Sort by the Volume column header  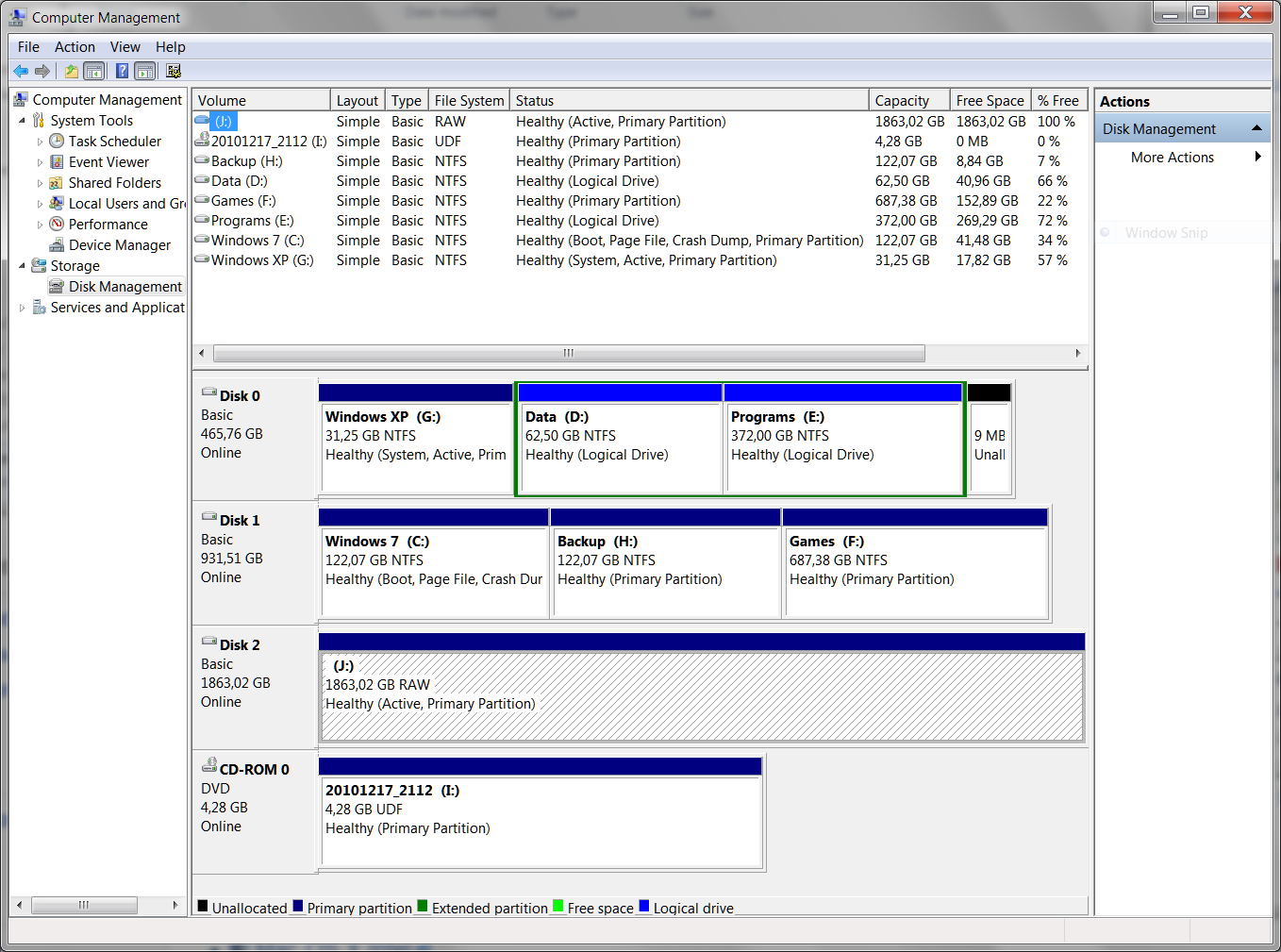[x=261, y=100]
